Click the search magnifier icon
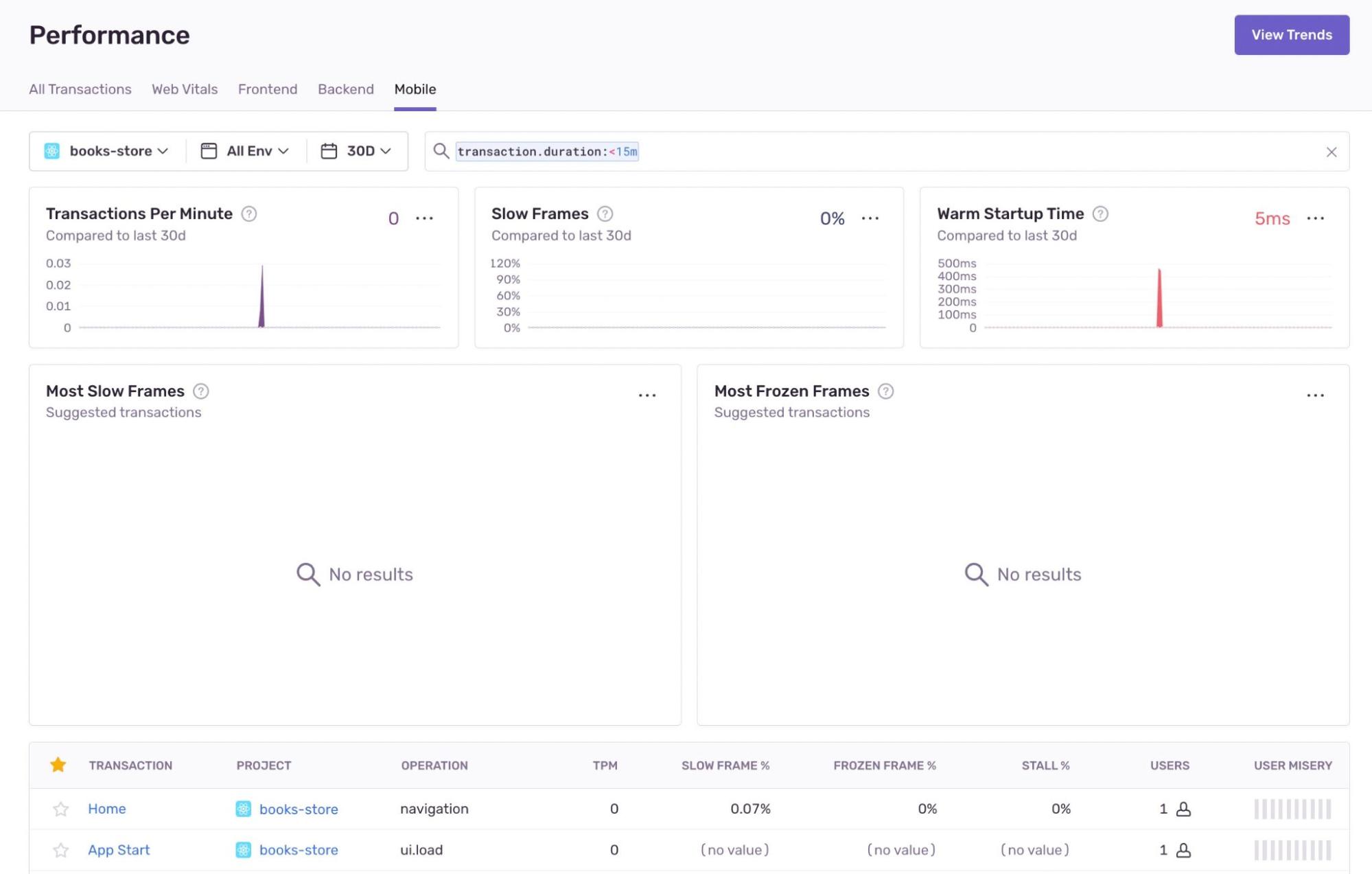 [441, 151]
